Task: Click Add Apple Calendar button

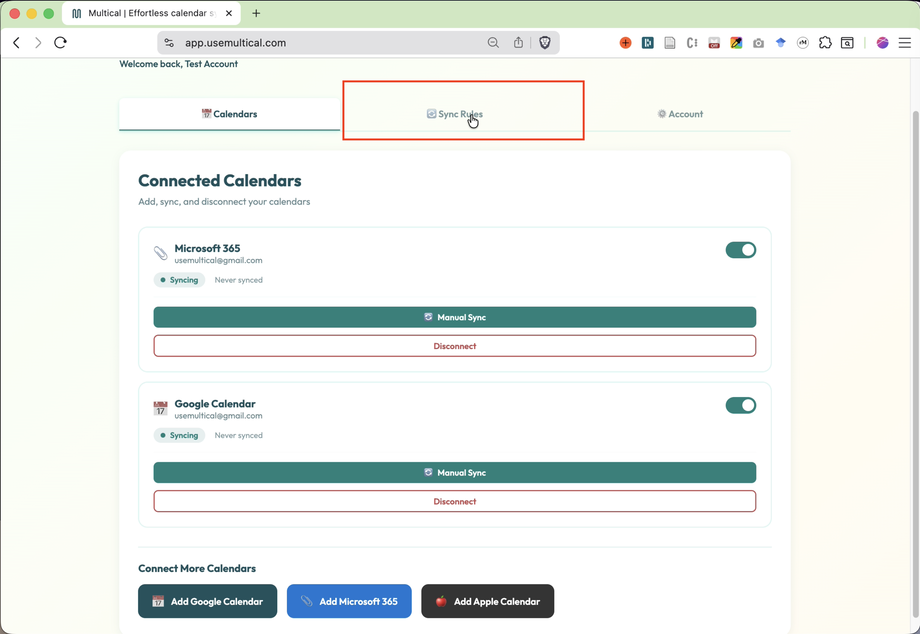Action: point(488,601)
